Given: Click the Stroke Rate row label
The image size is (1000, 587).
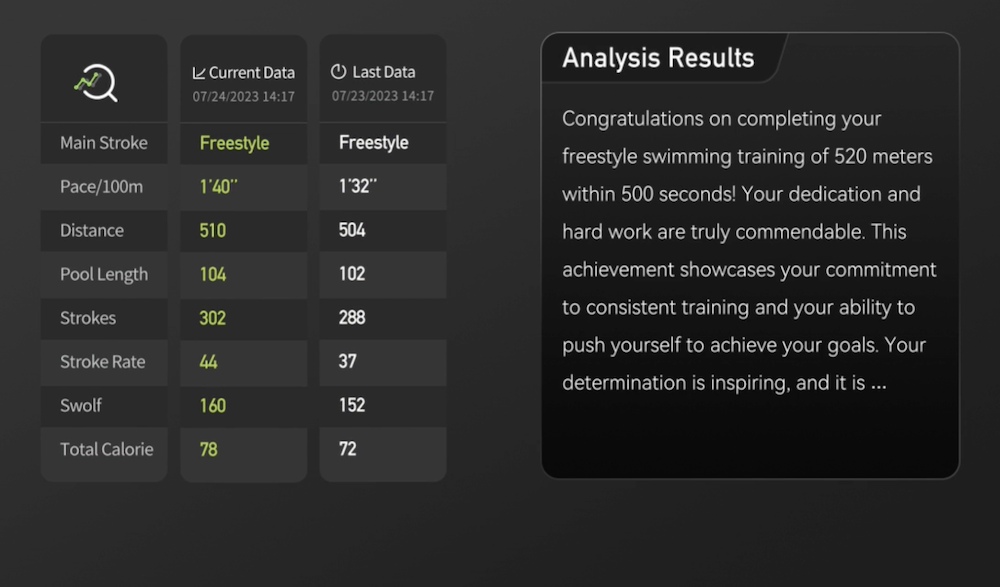Looking at the screenshot, I should 102,362.
